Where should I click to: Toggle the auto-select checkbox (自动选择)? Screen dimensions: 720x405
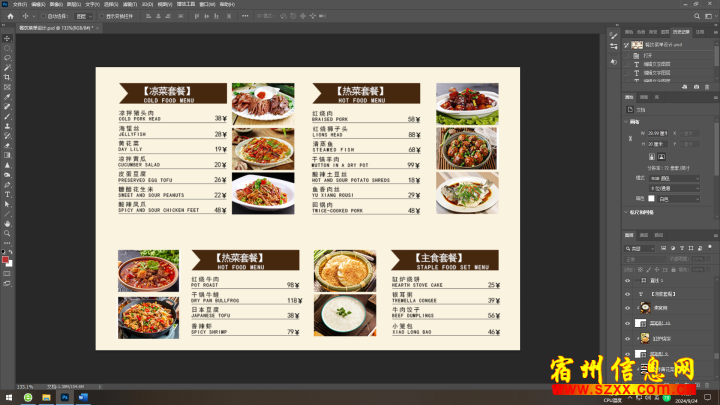pyautogui.click(x=44, y=16)
